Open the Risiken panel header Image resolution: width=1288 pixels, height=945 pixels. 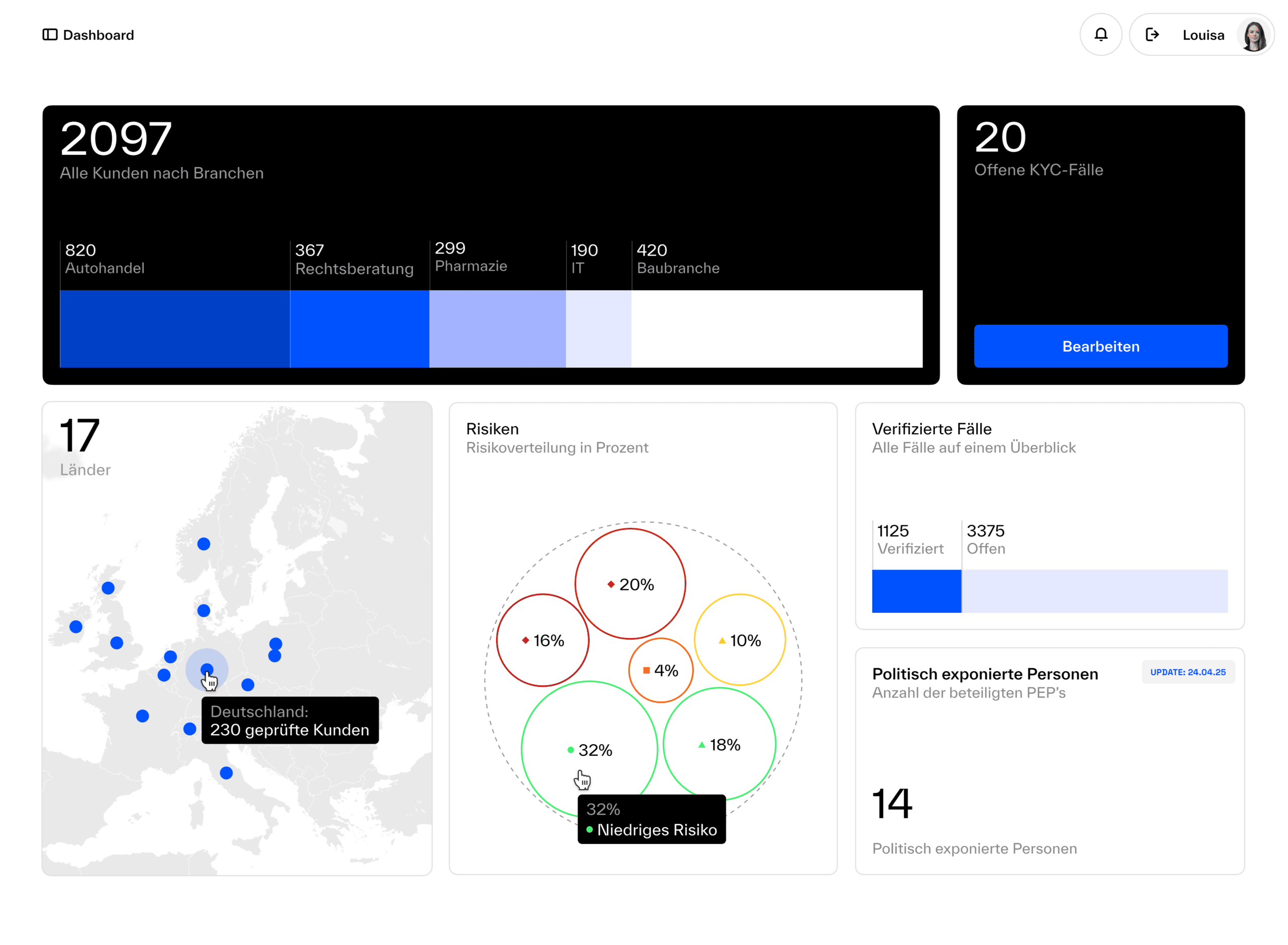tap(493, 428)
